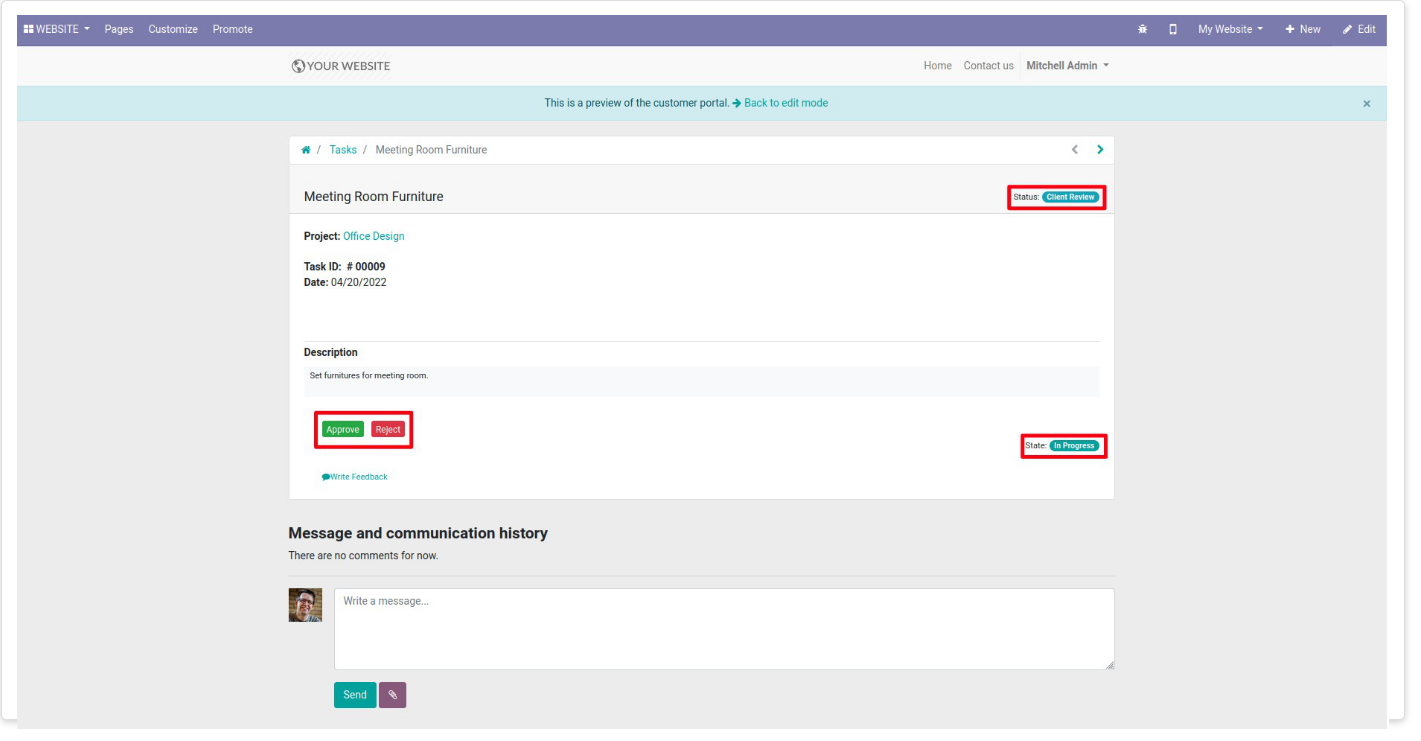Image resolution: width=1421 pixels, height=741 pixels.
Task: Click the description text about furnitures
Action: pyautogui.click(x=369, y=376)
